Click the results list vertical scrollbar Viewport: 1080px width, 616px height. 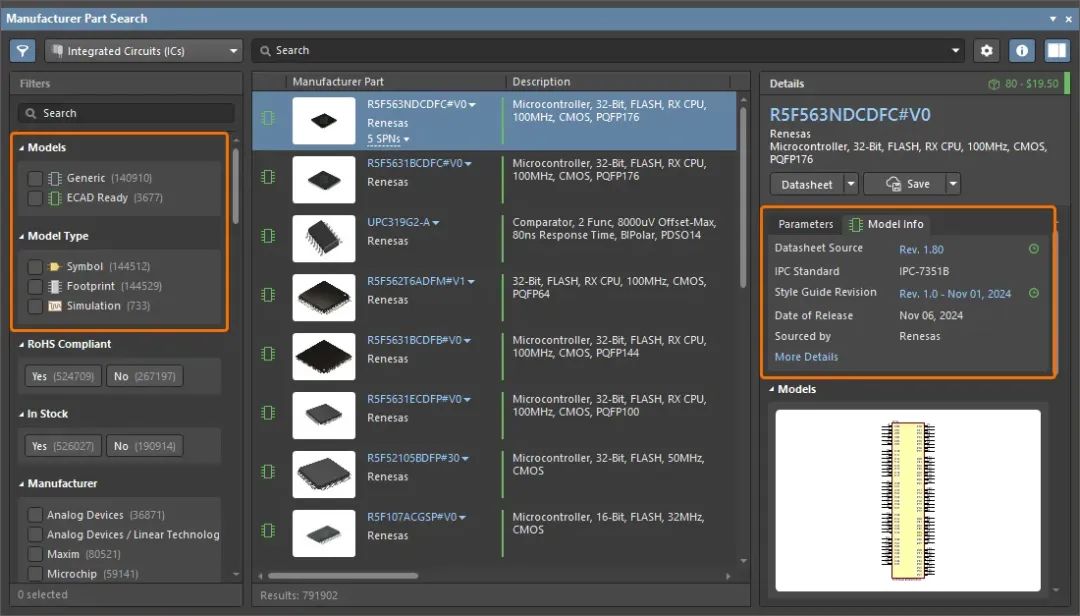tap(743, 198)
